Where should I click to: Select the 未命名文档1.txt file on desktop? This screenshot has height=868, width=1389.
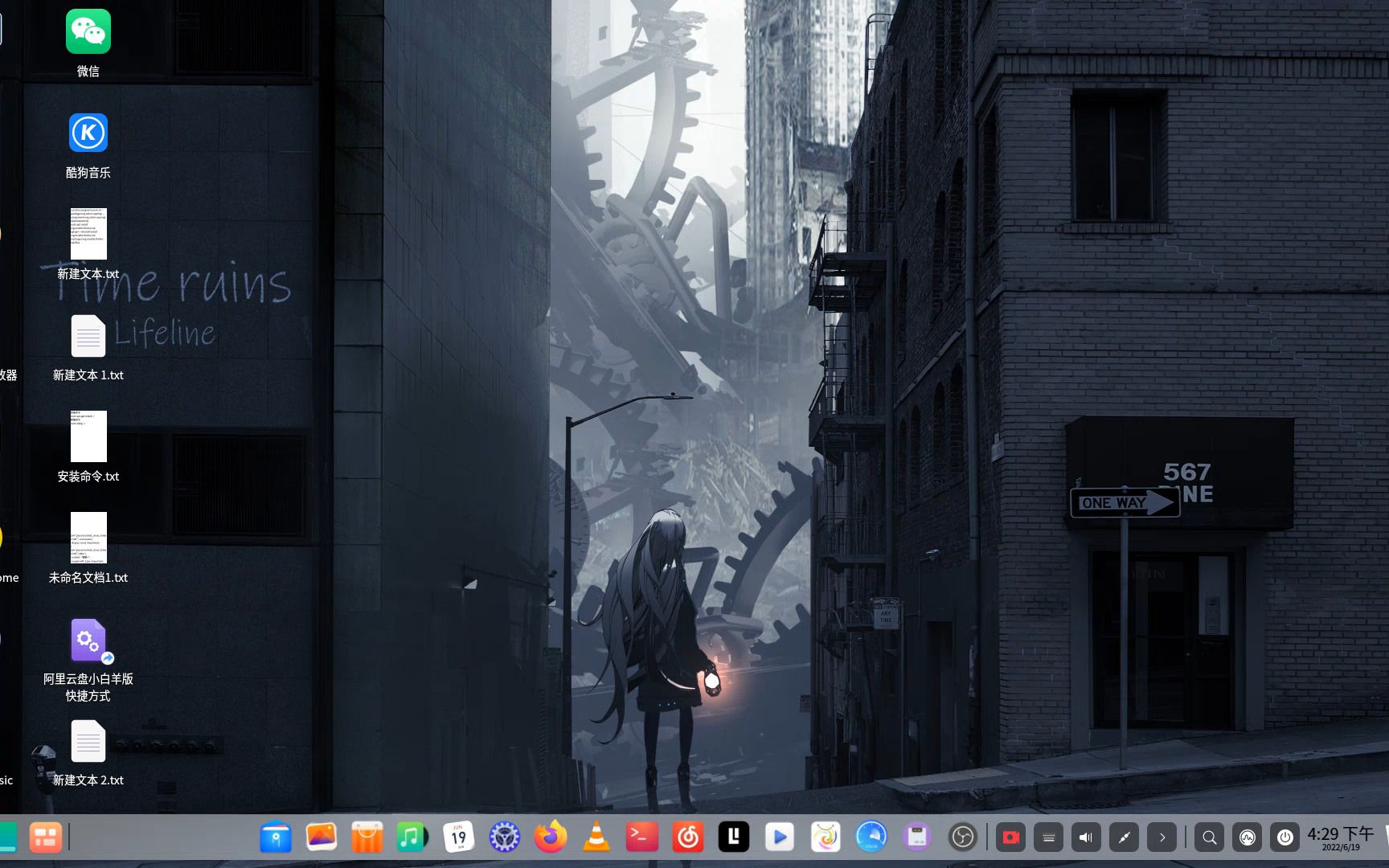point(88,538)
